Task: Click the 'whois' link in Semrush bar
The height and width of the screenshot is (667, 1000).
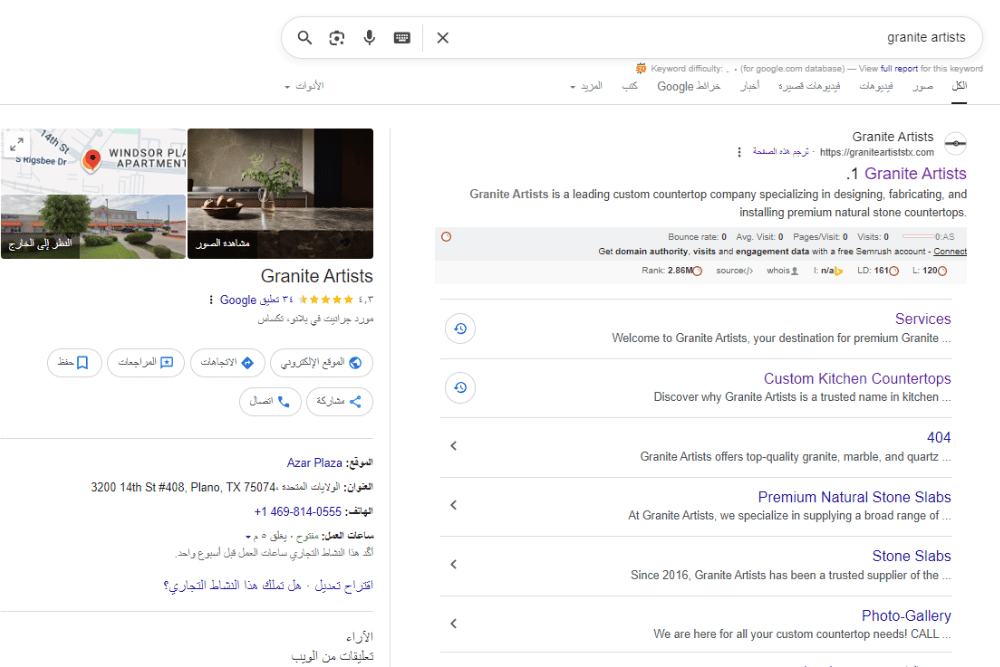Action: click(x=782, y=271)
